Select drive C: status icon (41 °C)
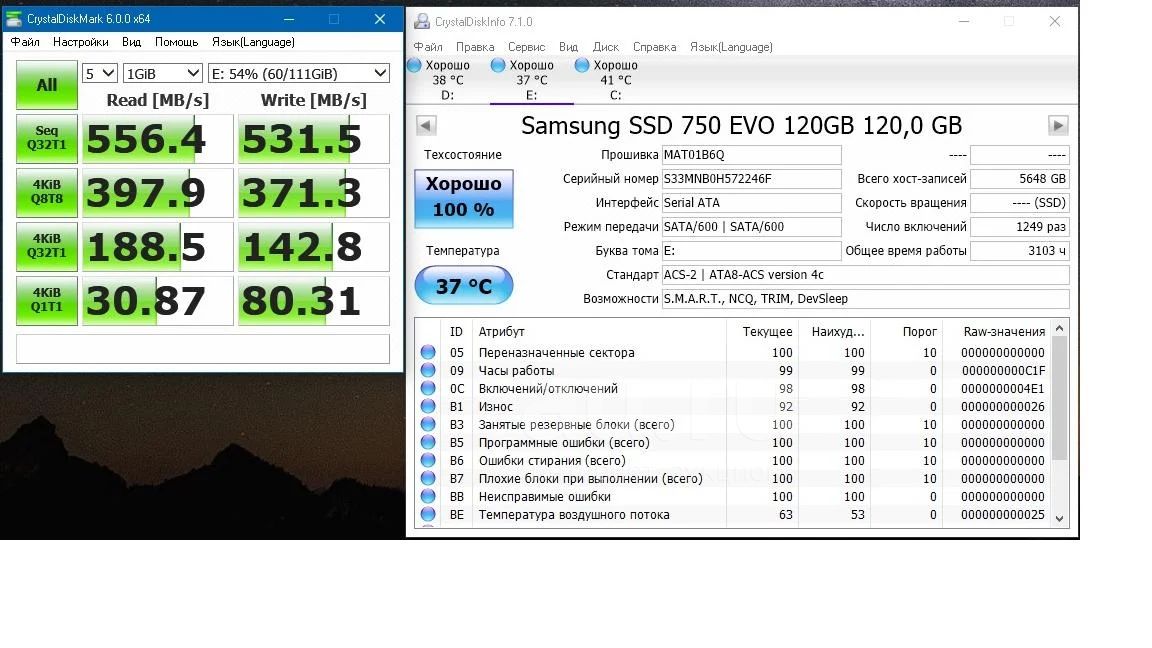 click(582, 65)
